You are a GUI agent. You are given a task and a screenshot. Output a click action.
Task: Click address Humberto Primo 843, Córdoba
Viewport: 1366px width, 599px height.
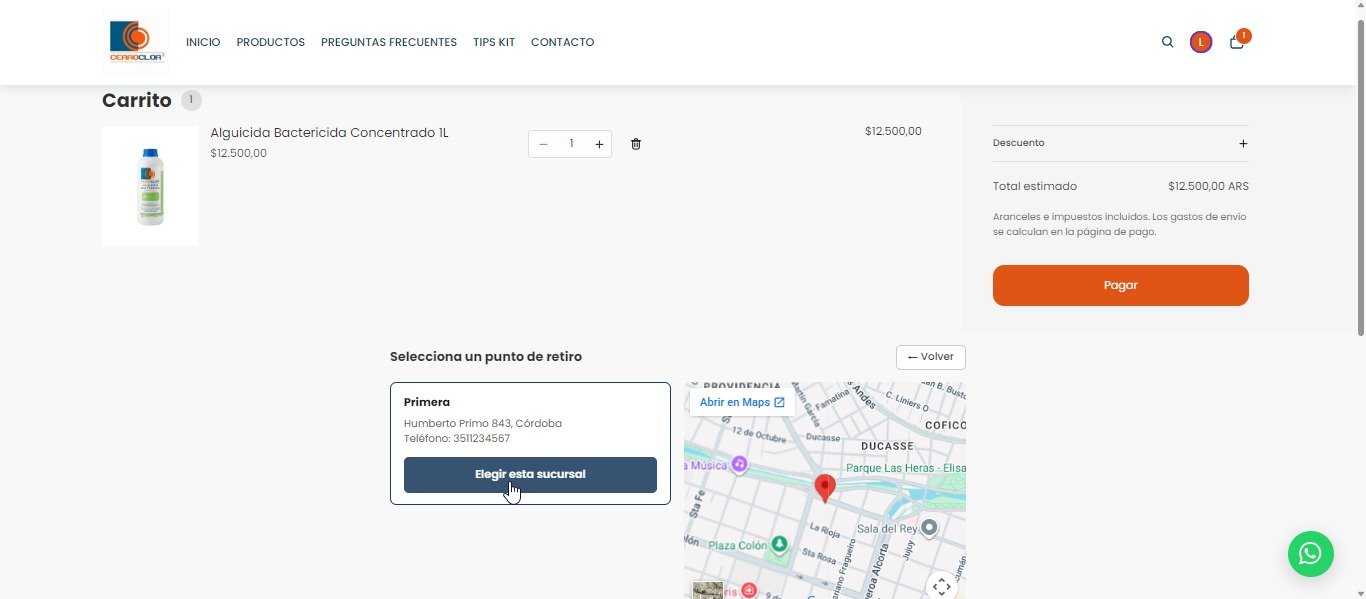(x=483, y=423)
